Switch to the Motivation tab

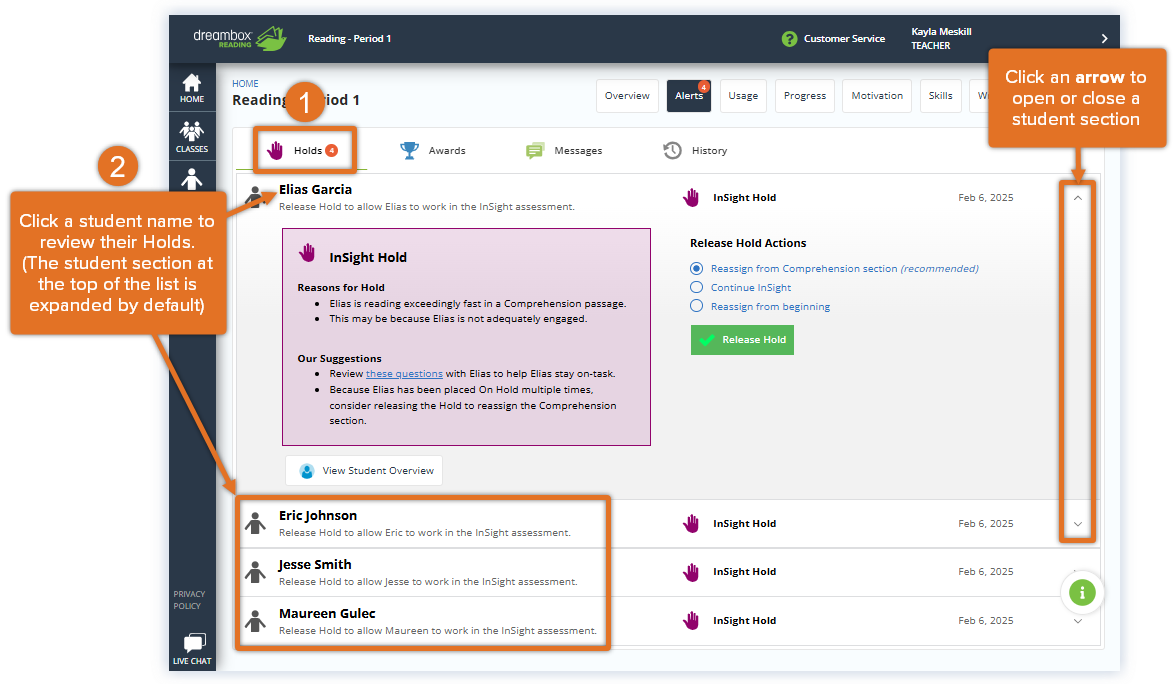877,96
